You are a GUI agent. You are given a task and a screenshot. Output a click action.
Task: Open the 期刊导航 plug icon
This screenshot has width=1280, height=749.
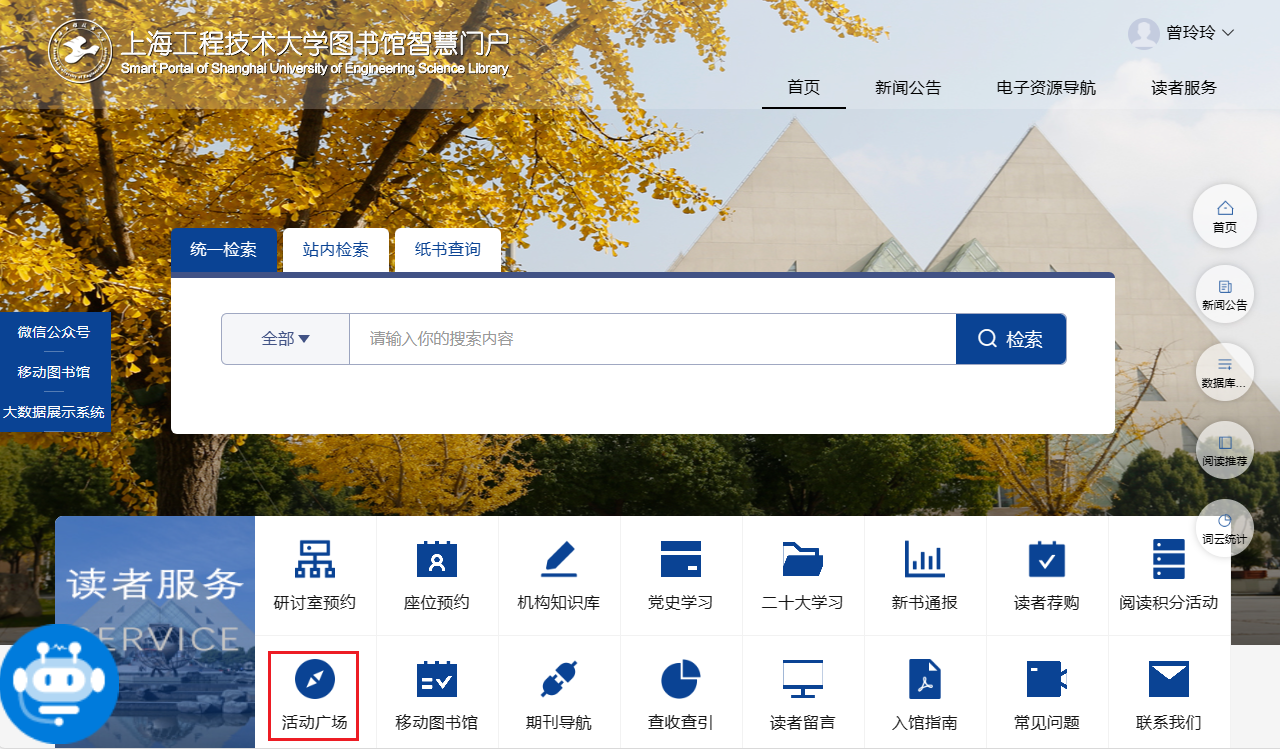coord(558,680)
